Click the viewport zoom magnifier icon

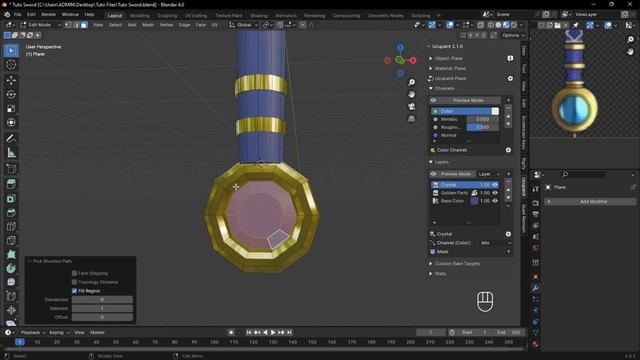411,82
